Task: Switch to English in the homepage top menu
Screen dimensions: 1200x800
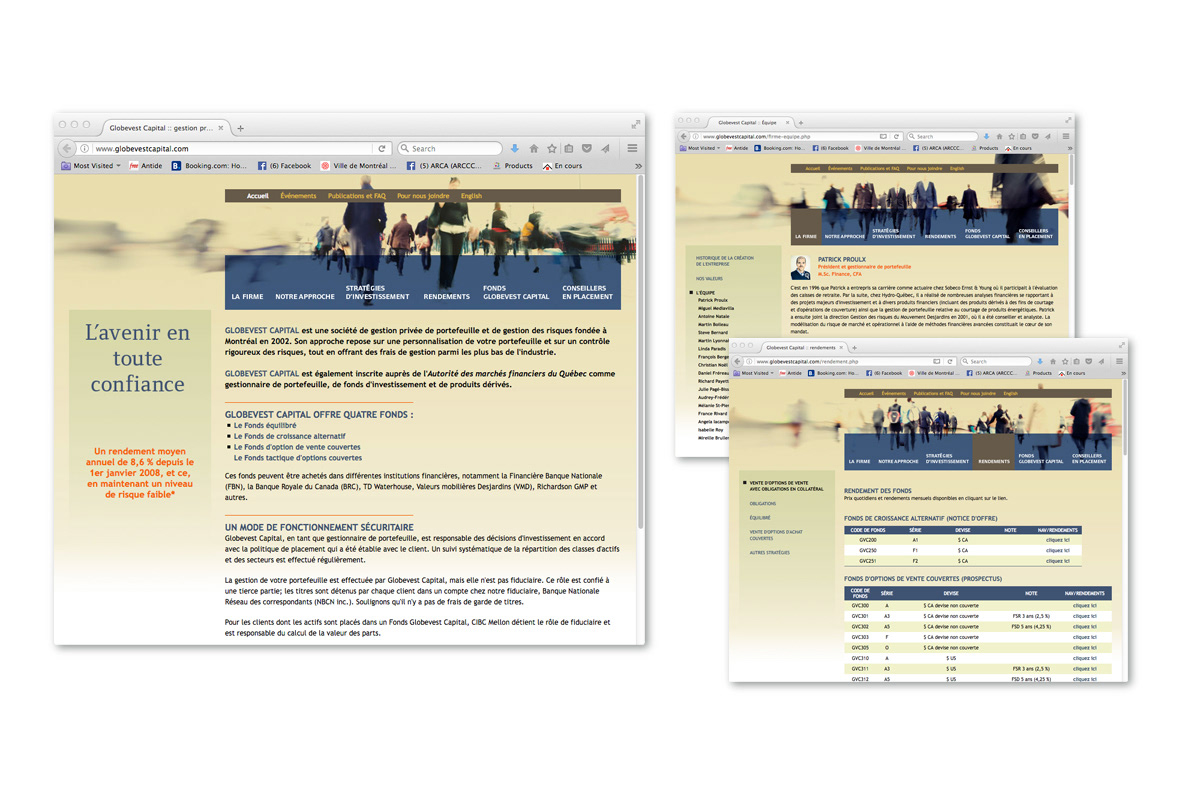Action: pos(471,196)
